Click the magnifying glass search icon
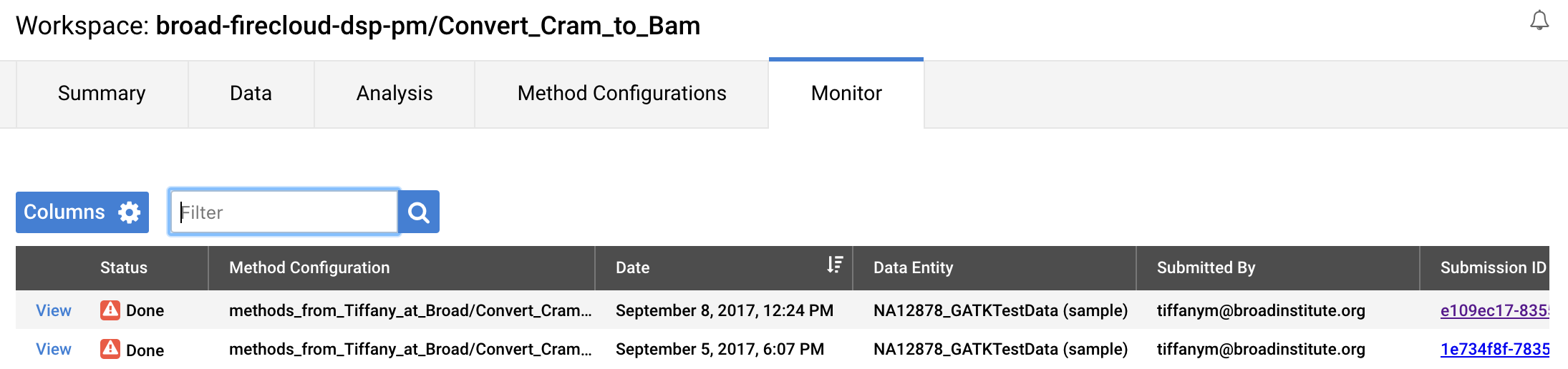This screenshot has height=369, width=1568. pos(419,212)
